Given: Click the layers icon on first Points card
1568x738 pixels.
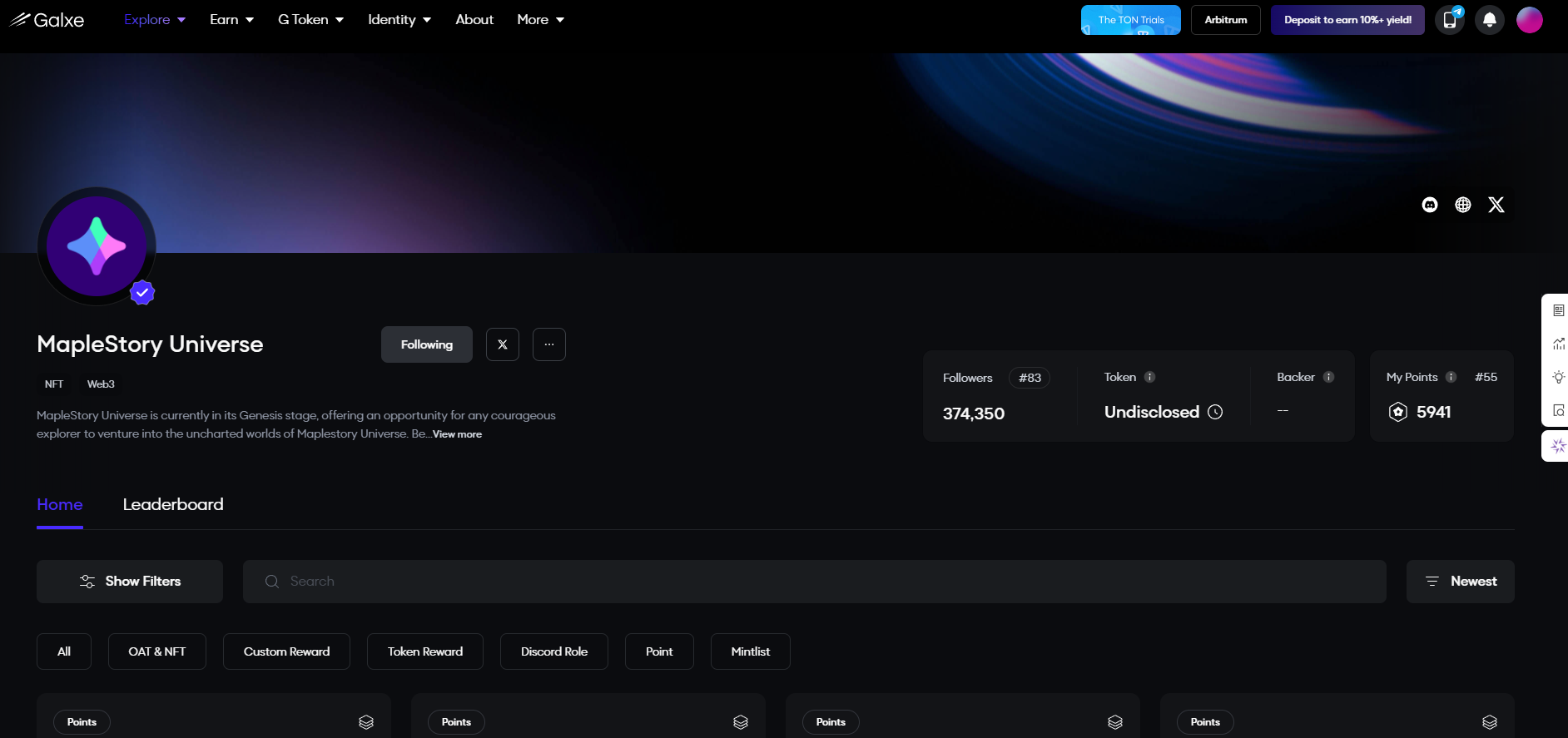Looking at the screenshot, I should pos(366,722).
